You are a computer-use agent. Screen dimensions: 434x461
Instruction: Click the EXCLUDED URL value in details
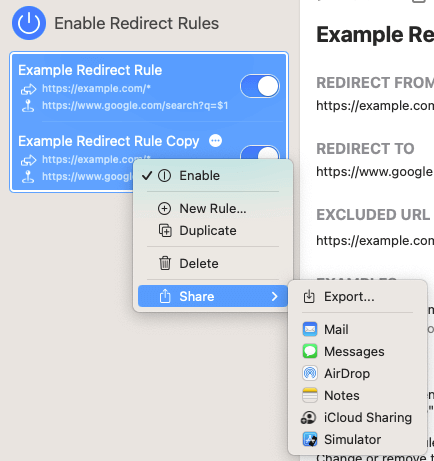[x=375, y=240]
